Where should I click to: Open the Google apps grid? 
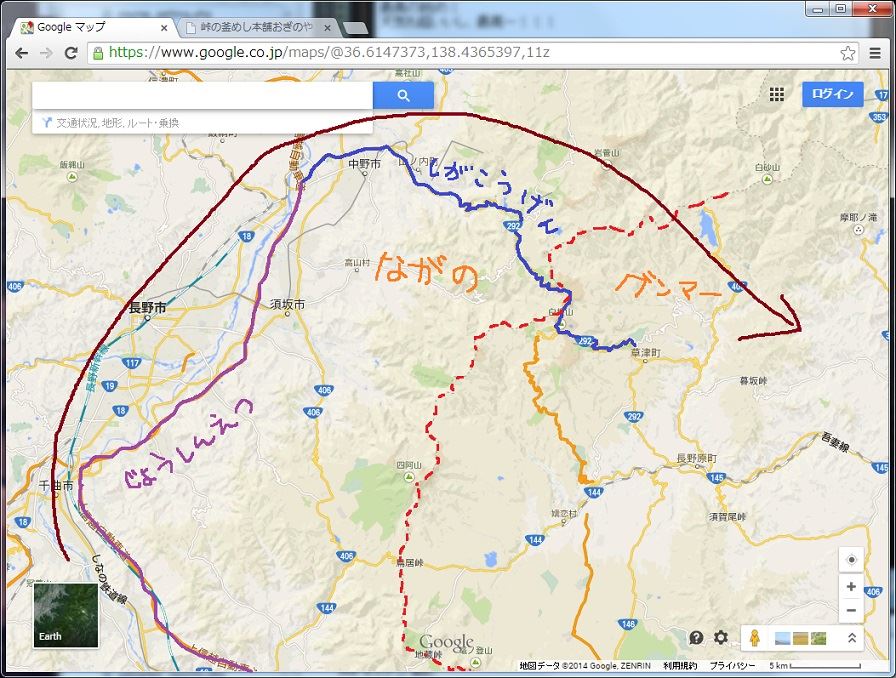[776, 94]
